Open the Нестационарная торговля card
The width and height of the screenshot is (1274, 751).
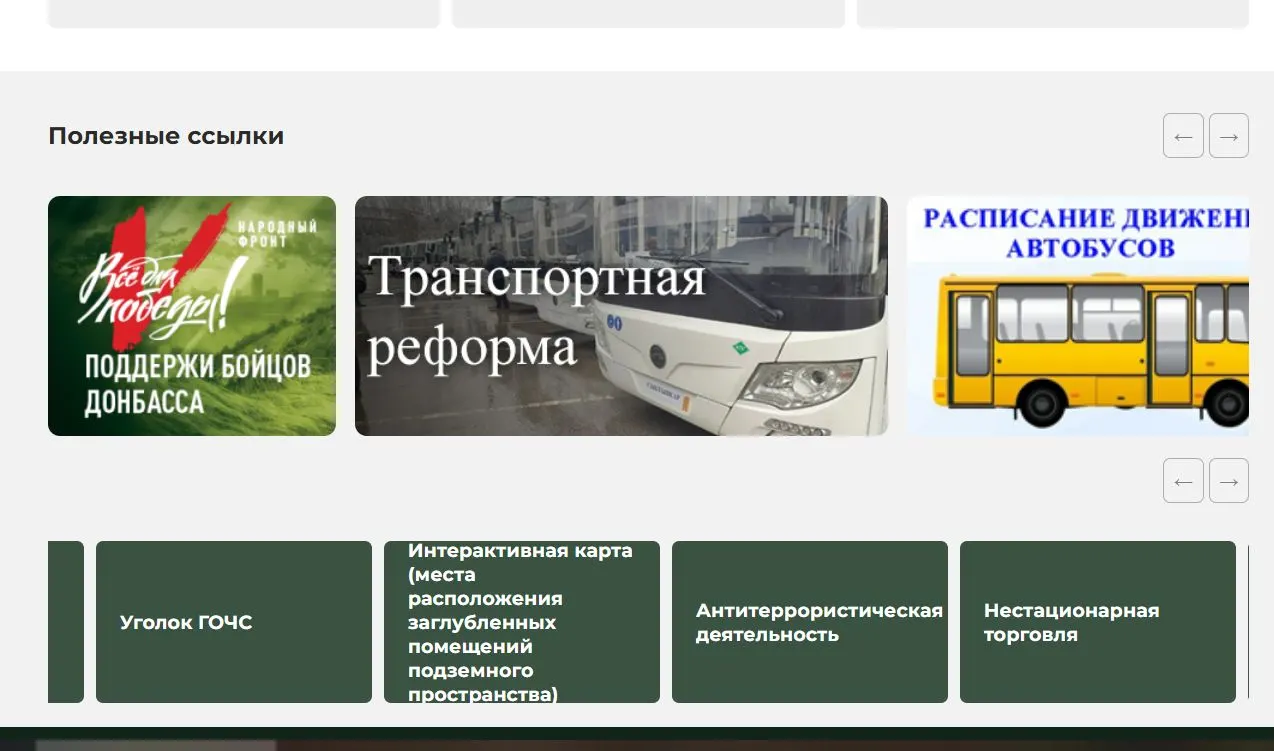point(1098,622)
